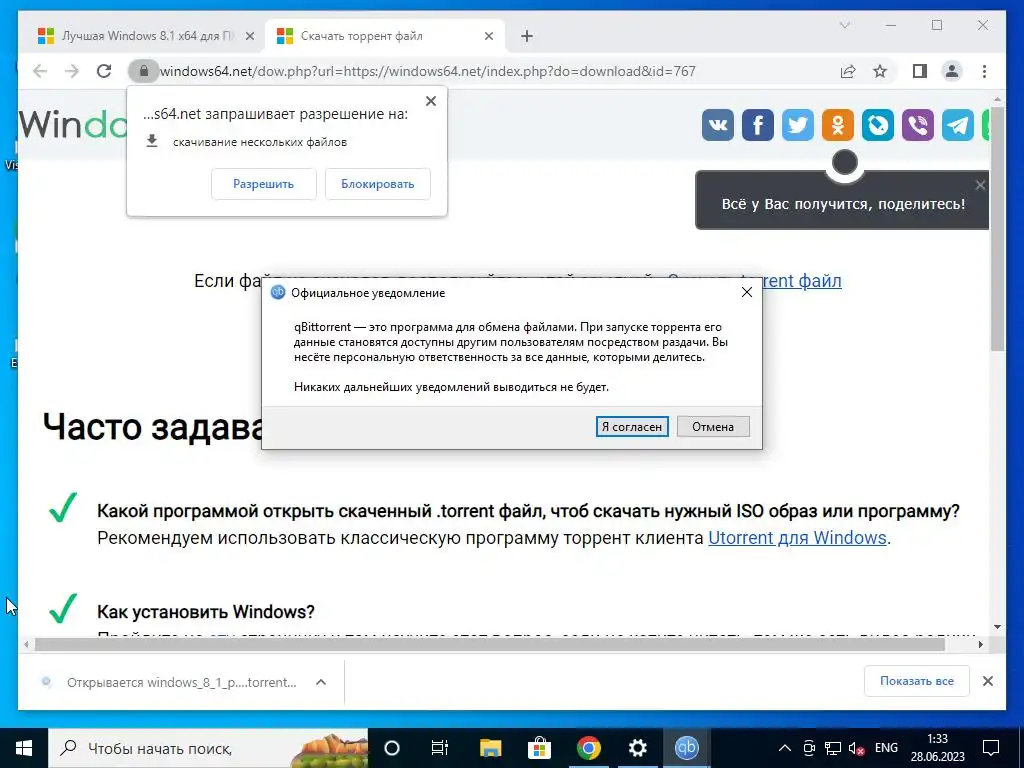
Task: Open the notification center icon
Action: pos(991,748)
